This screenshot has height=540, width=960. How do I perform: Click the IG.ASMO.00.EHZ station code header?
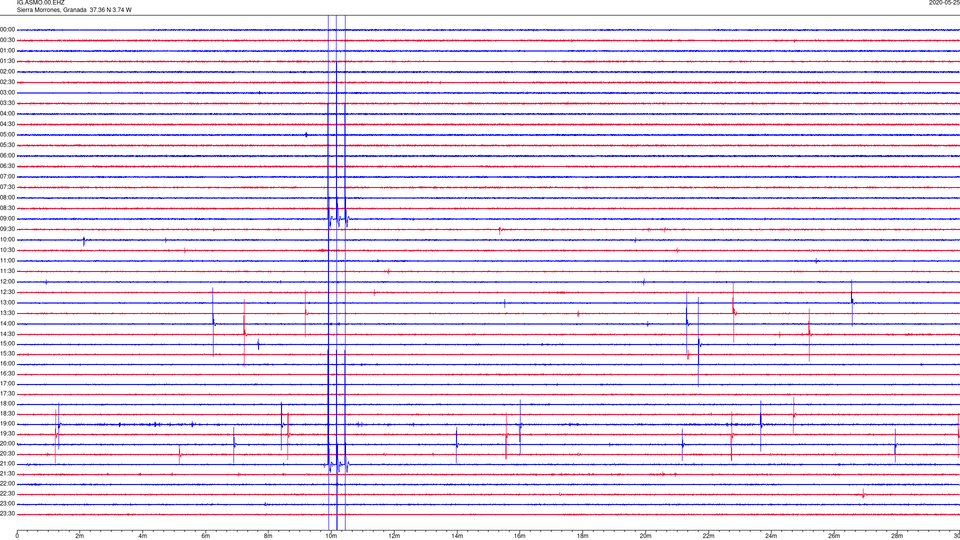pyautogui.click(x=40, y=2)
